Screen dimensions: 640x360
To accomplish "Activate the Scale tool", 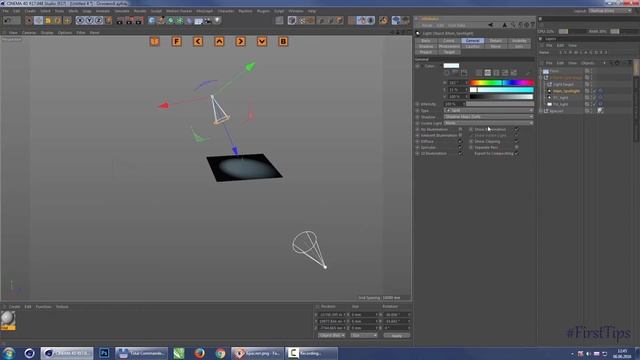I will point(48,20).
